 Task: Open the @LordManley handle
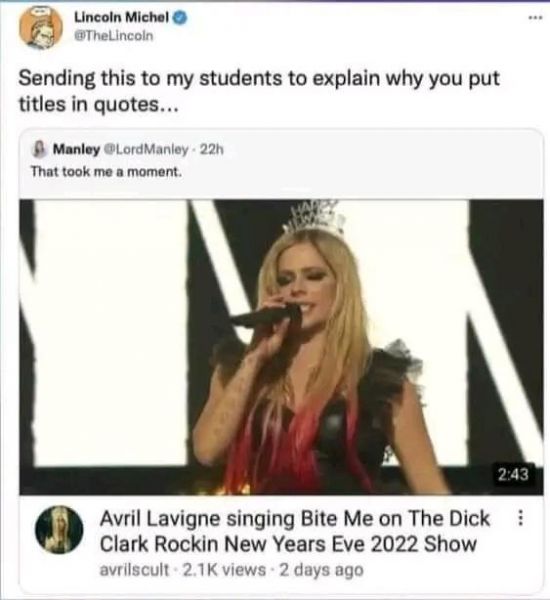pyautogui.click(x=147, y=149)
